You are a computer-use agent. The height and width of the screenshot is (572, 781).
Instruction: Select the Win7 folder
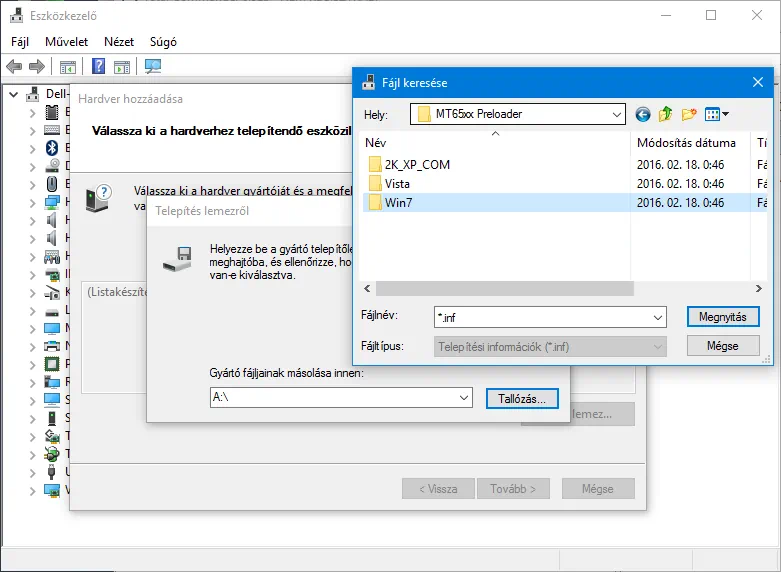pyautogui.click(x=400, y=203)
